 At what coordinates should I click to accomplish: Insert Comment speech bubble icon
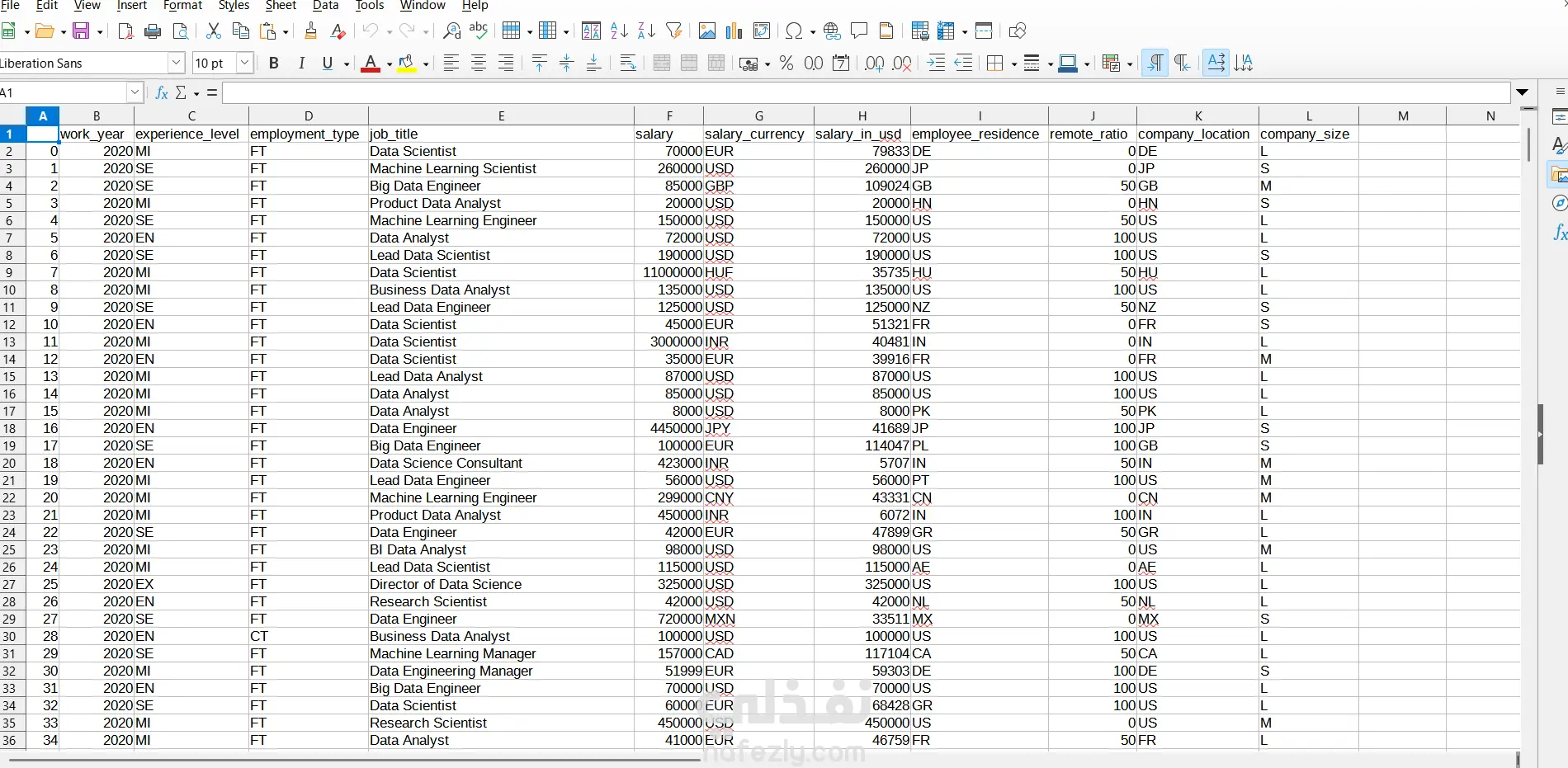point(859,31)
